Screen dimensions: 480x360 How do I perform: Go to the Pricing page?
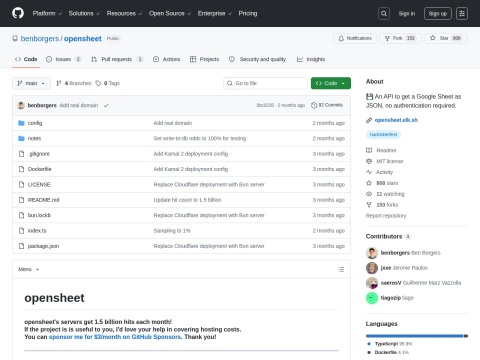(248, 13)
